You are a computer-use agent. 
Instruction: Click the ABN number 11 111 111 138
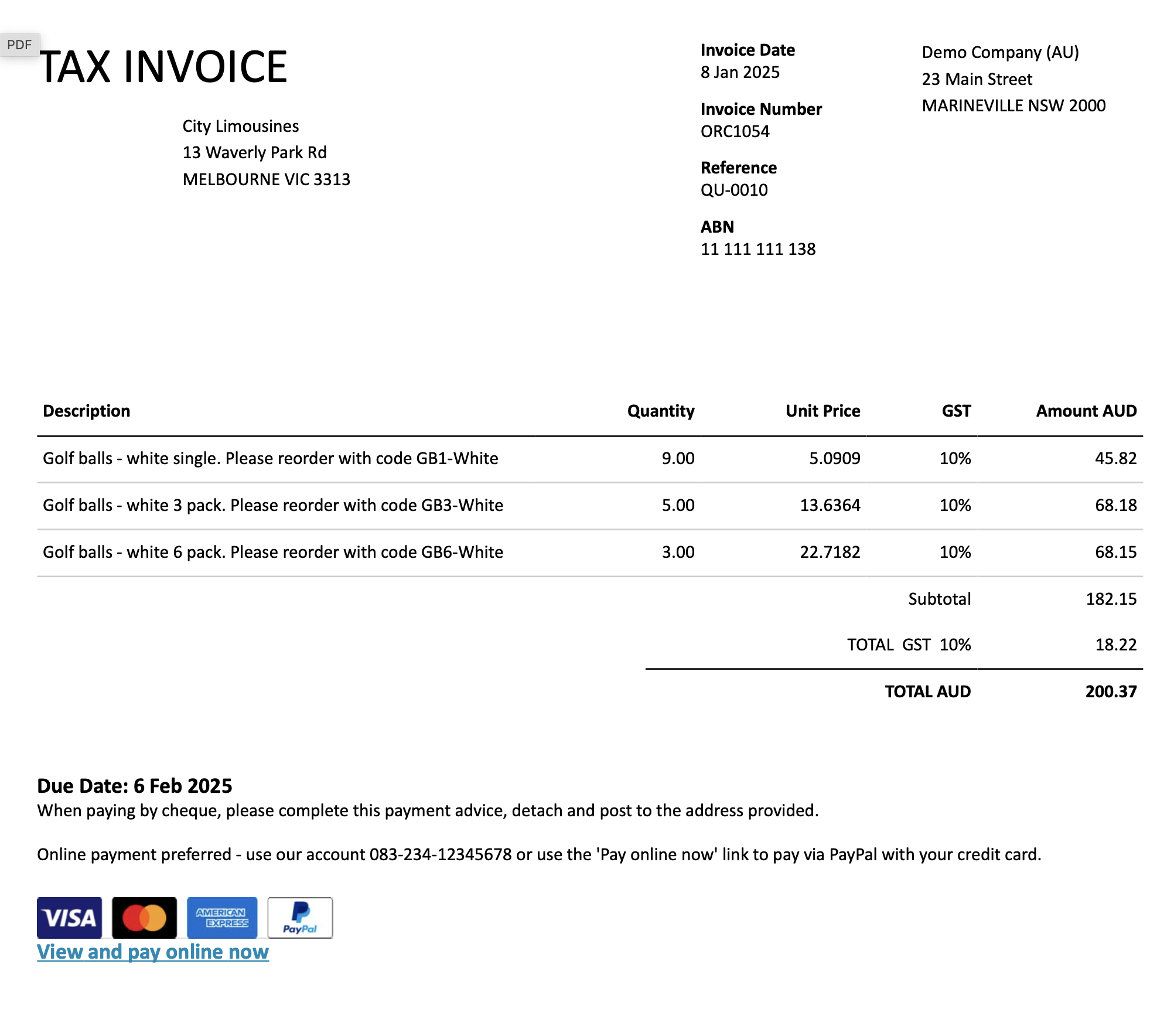(x=757, y=249)
